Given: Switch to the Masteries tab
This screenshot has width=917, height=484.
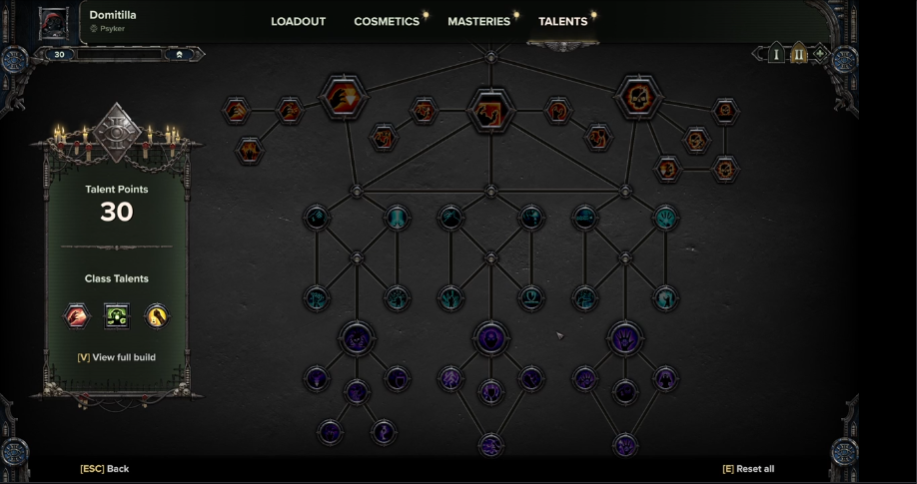Looking at the screenshot, I should pos(479,22).
